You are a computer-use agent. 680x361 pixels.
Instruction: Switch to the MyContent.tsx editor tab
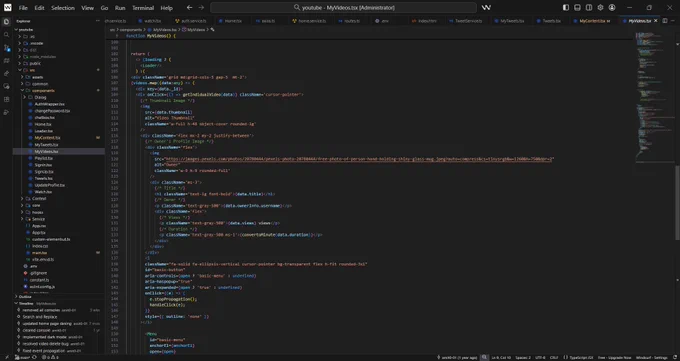[x=594, y=21]
